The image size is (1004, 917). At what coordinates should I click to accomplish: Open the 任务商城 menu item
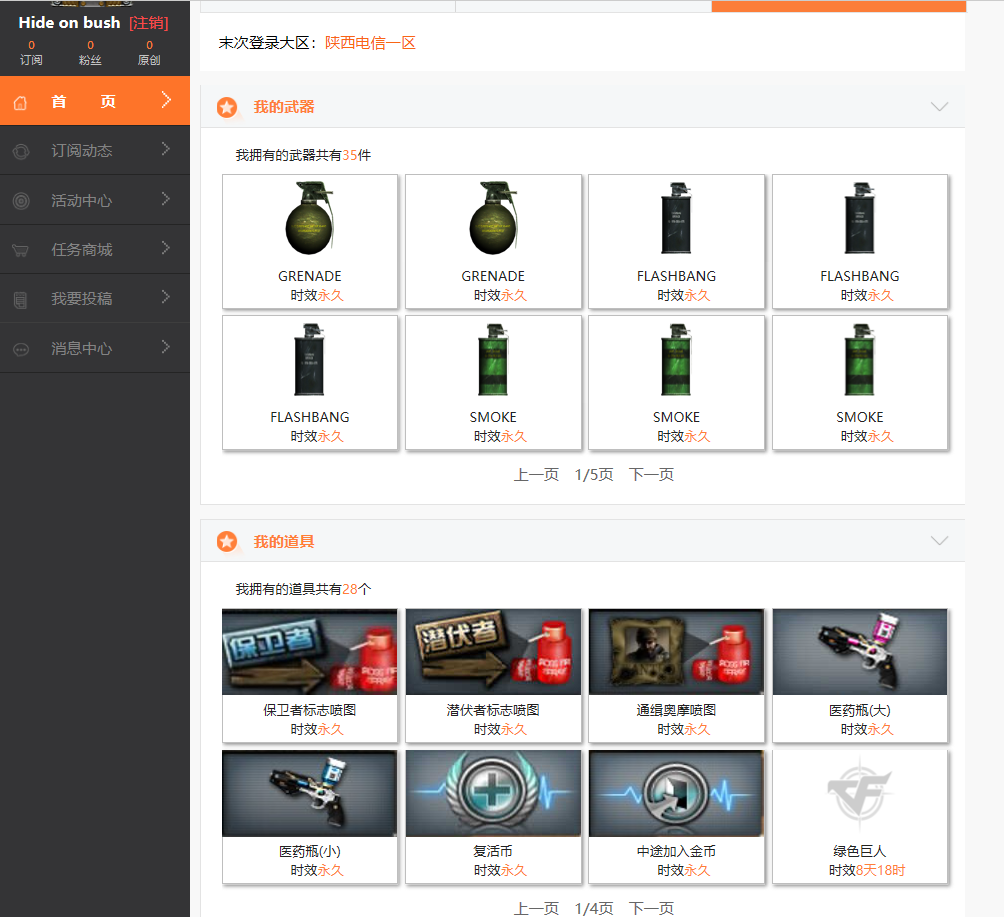pos(95,249)
